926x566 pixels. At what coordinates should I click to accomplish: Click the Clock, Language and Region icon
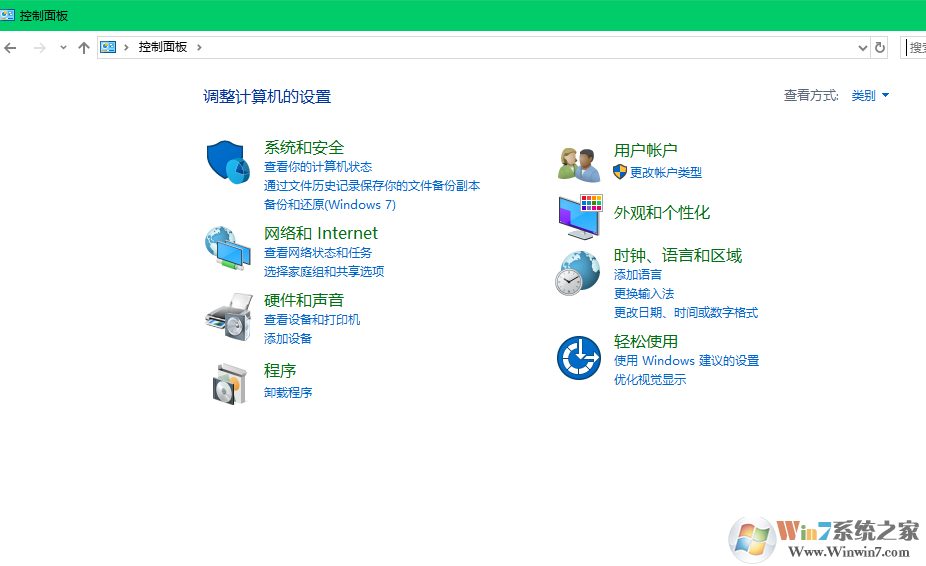pyautogui.click(x=578, y=273)
